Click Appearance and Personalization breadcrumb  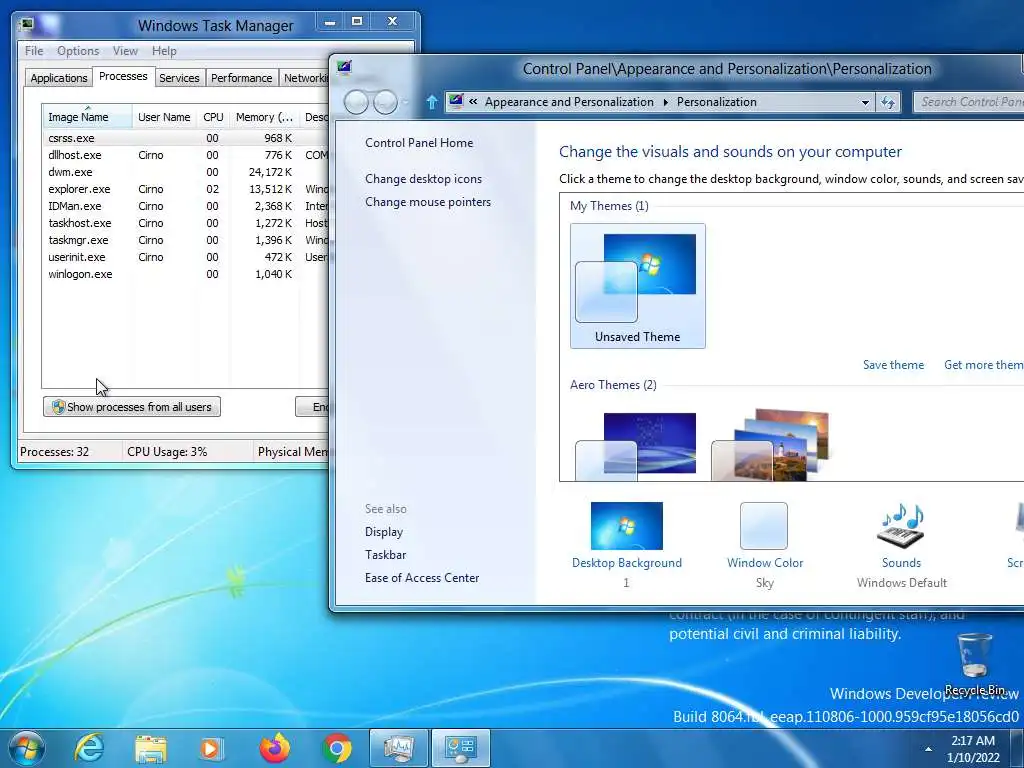pyautogui.click(x=569, y=102)
